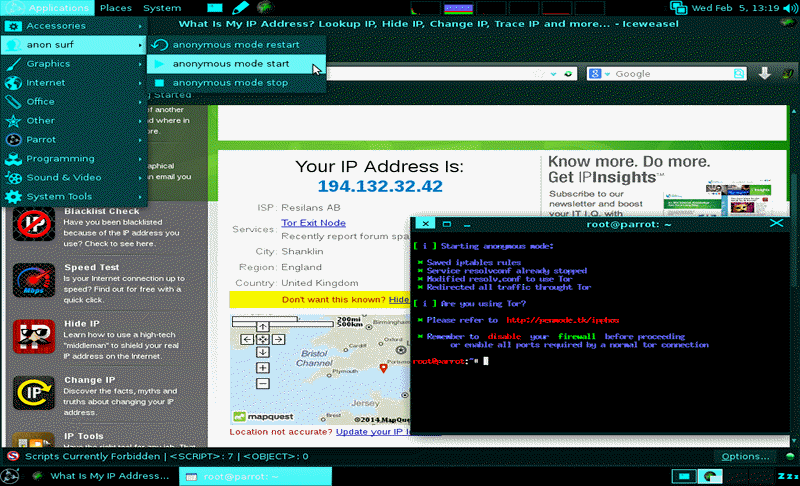Zoom in on the map
800x486 pixels.
click(x=263, y=368)
